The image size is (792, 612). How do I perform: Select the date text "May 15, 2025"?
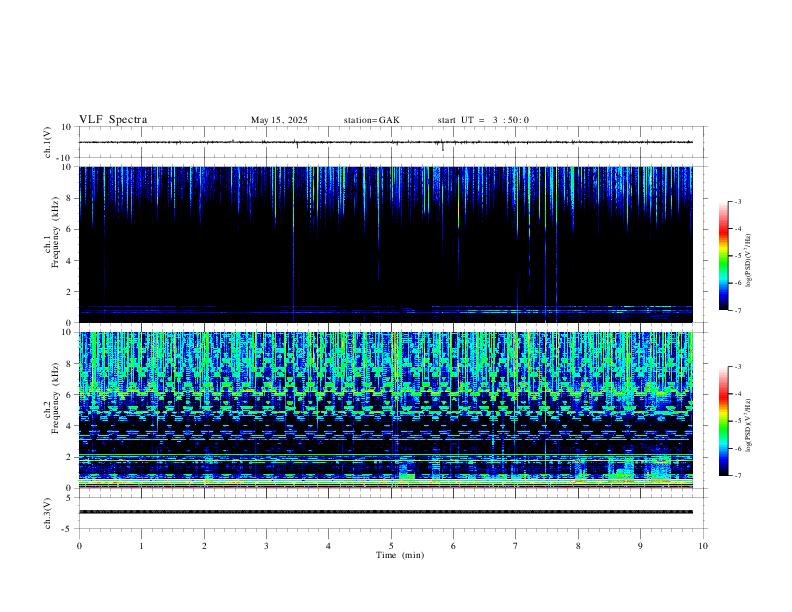(x=279, y=120)
